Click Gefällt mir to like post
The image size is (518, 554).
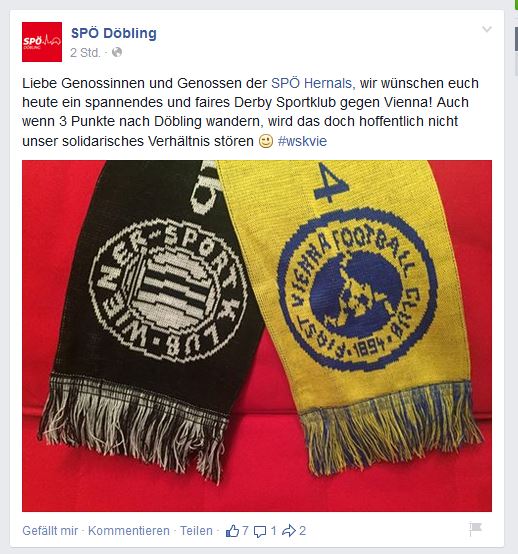50,530
